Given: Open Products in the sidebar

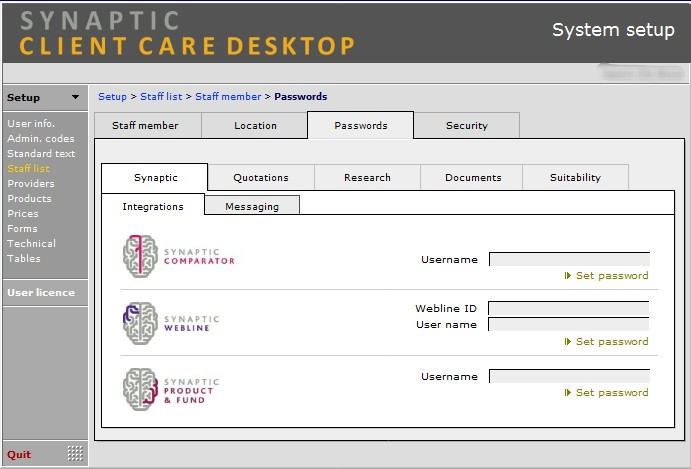Looking at the screenshot, I should click(29, 198).
